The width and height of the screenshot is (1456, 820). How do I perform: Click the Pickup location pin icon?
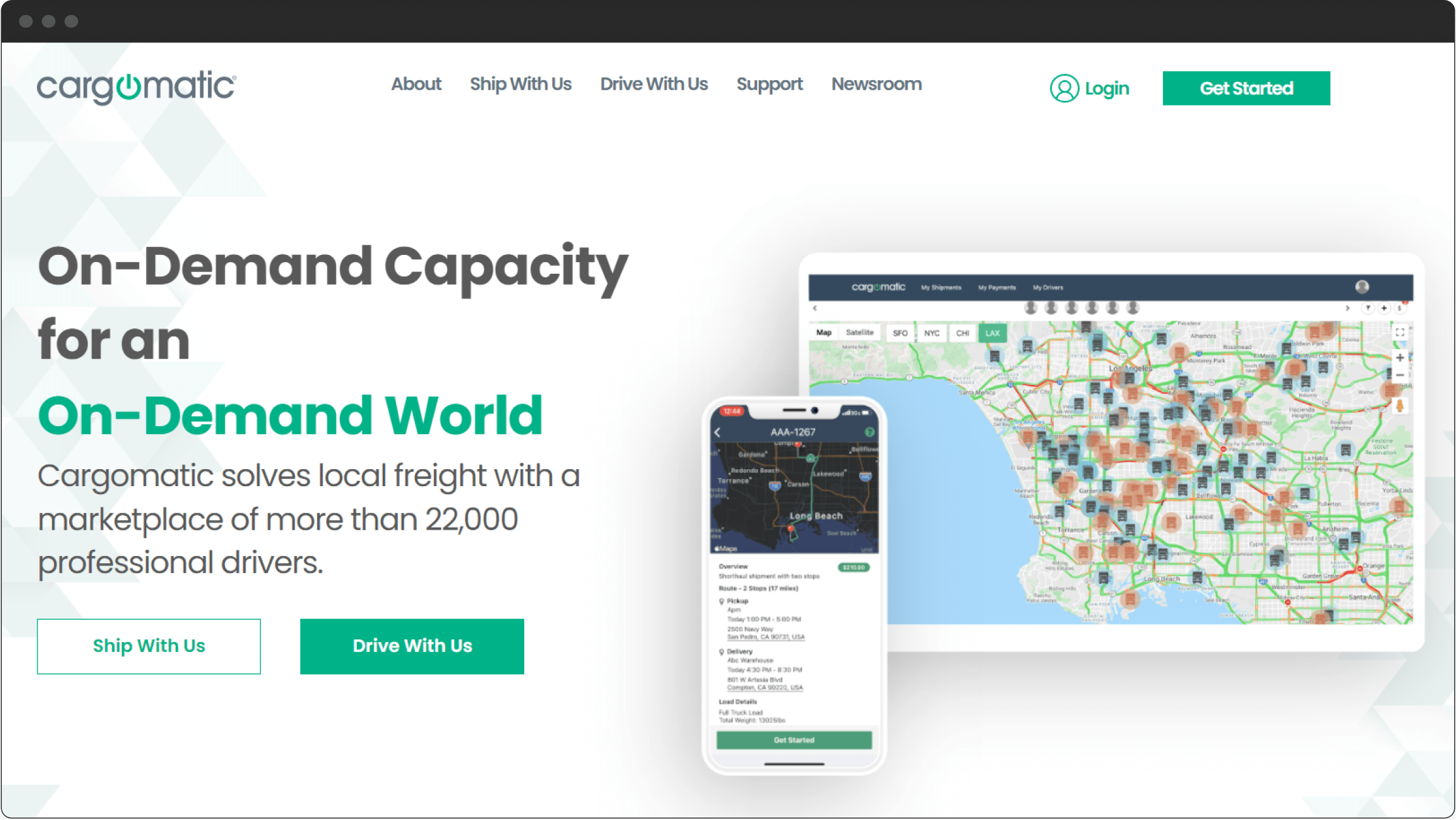point(721,601)
